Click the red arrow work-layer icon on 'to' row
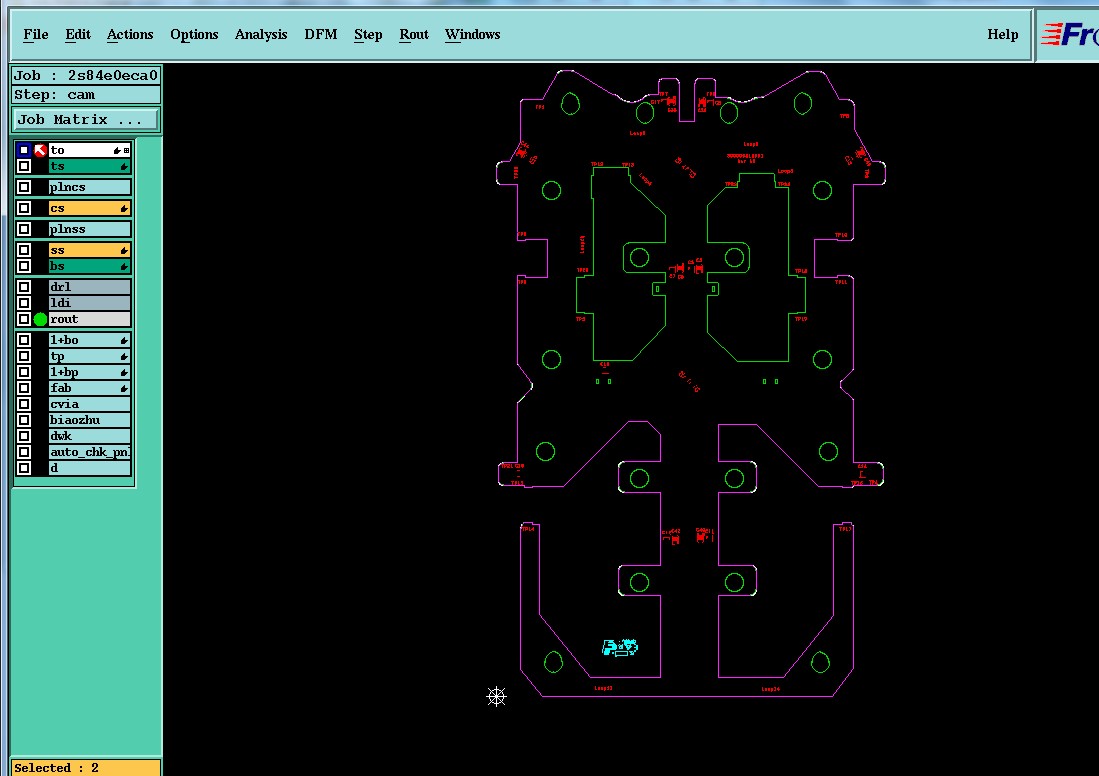 [x=40, y=150]
